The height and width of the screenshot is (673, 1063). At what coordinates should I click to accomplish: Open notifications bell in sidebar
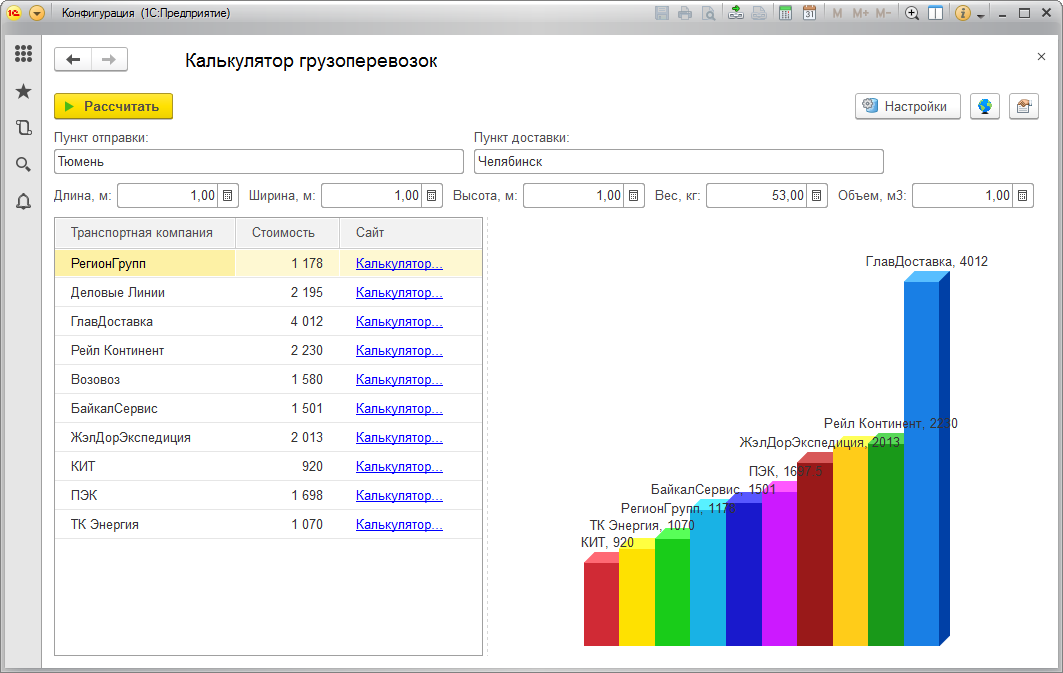pos(23,201)
